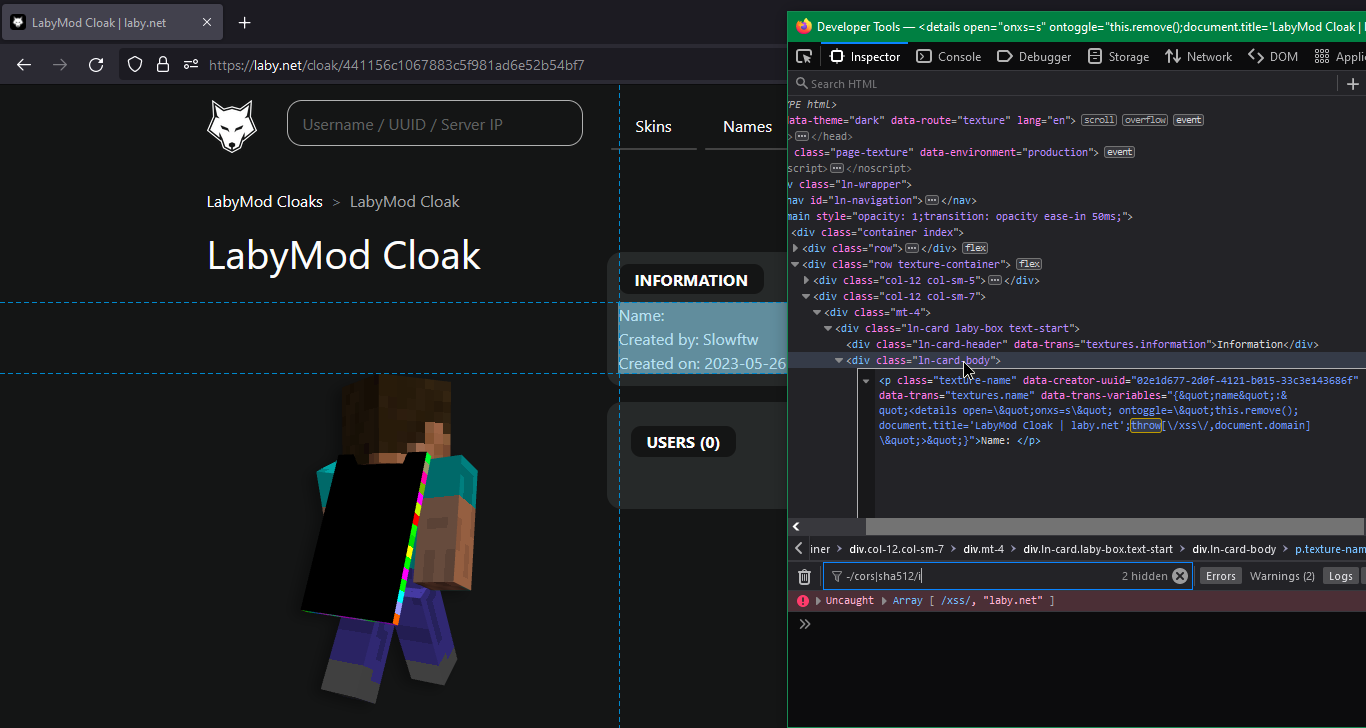The height and width of the screenshot is (728, 1366).
Task: Click the tracking protection shield icon
Action: (135, 65)
